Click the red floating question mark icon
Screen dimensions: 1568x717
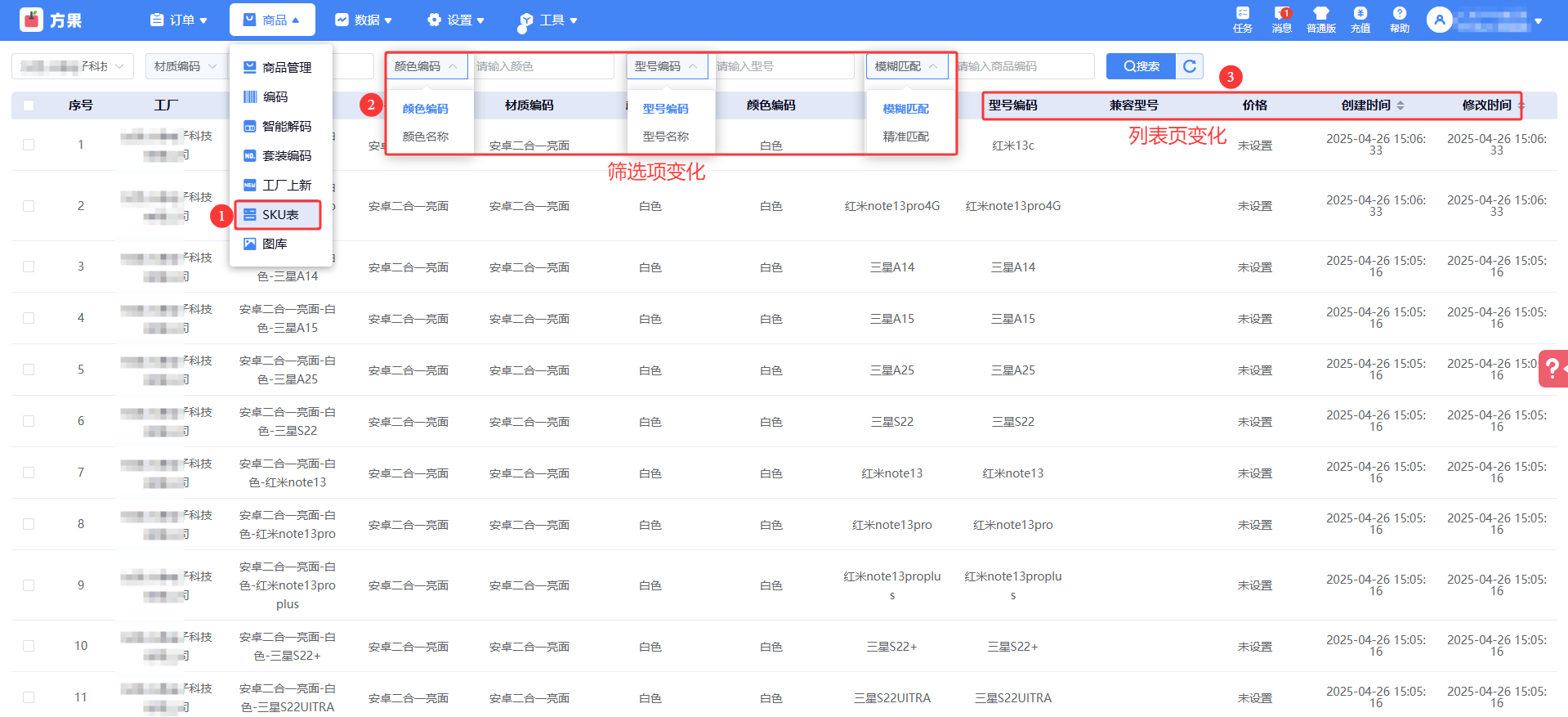[x=1552, y=369]
